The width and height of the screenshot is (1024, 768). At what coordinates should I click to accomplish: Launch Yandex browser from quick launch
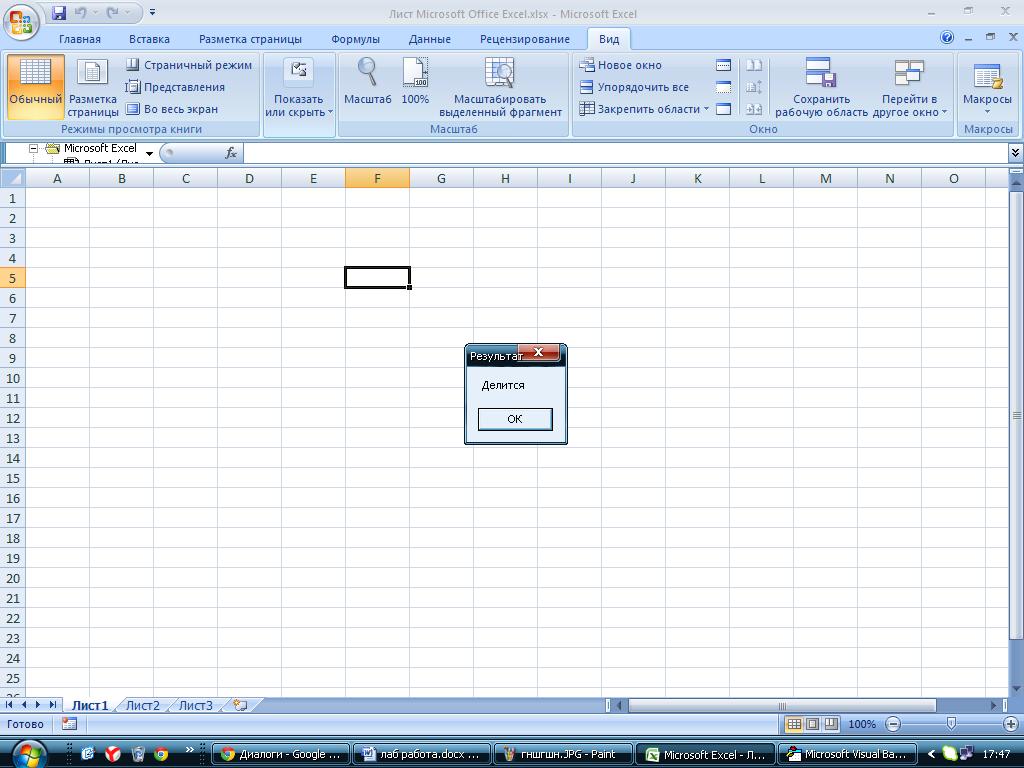point(112,754)
